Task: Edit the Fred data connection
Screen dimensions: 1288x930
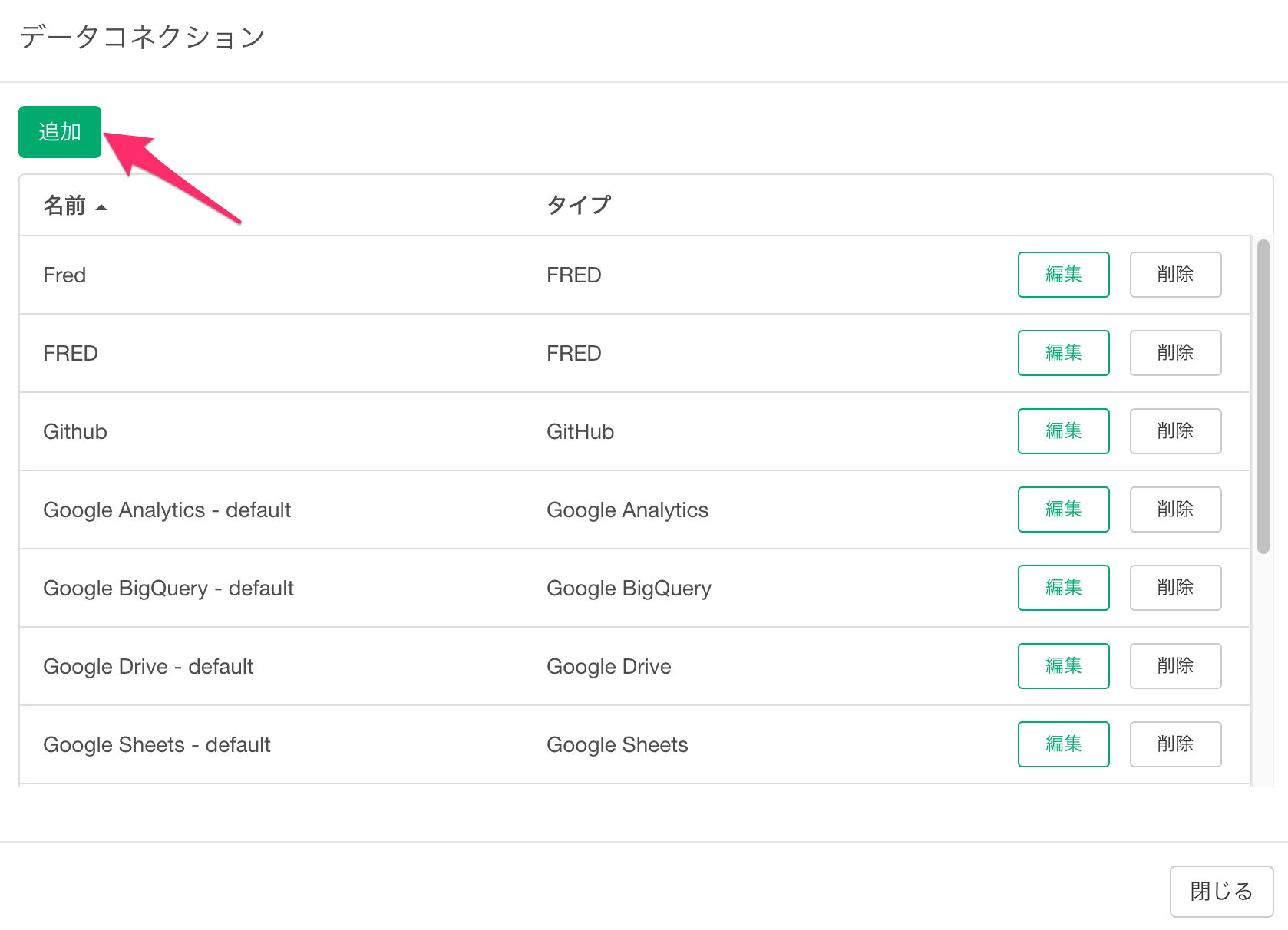Action: 1063,275
